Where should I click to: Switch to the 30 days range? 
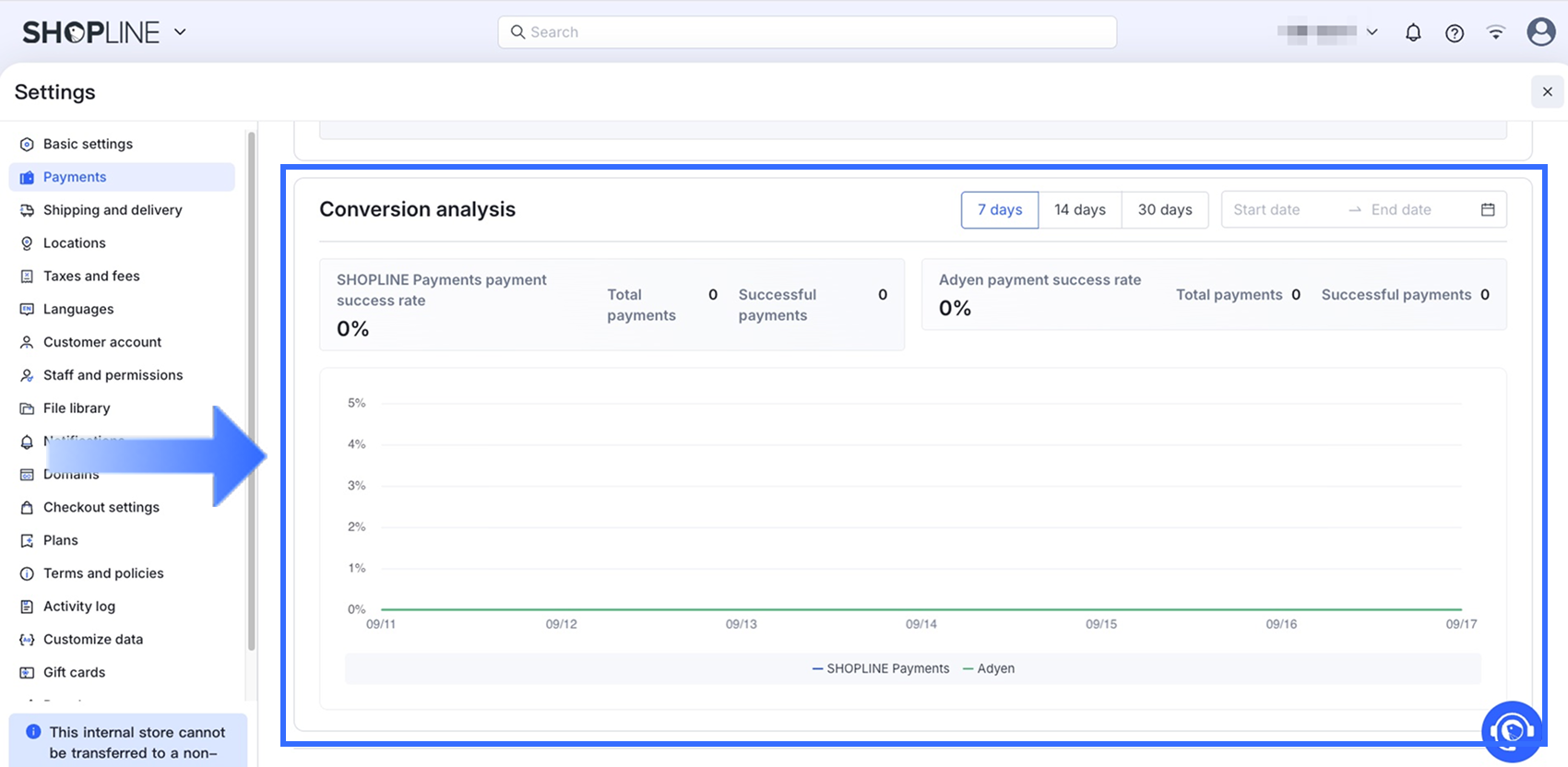pos(1165,210)
